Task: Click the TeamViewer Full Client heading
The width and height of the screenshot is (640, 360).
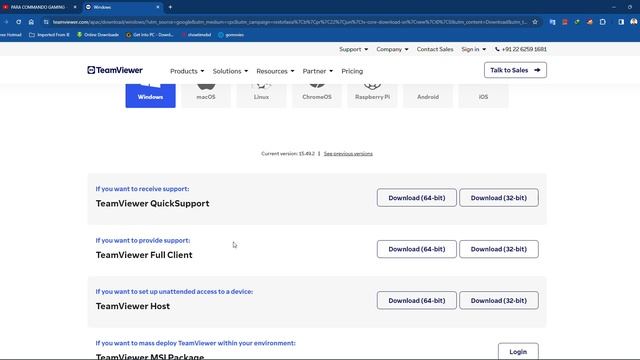Action: tap(144, 255)
